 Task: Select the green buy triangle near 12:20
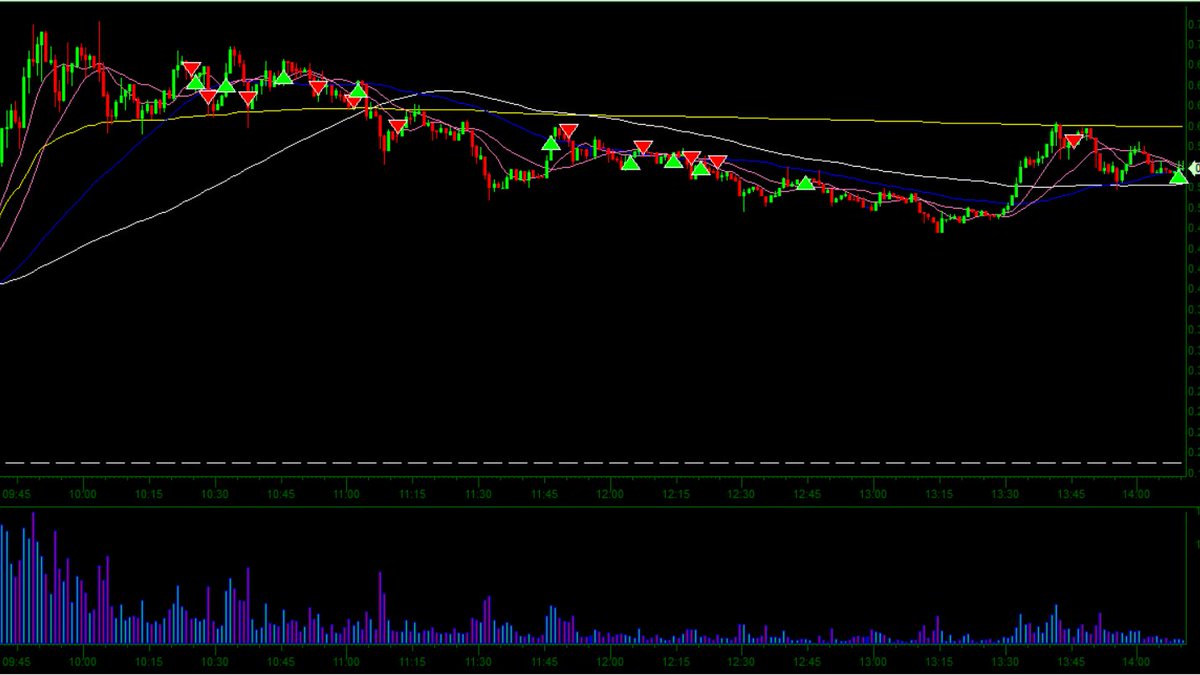tap(701, 167)
